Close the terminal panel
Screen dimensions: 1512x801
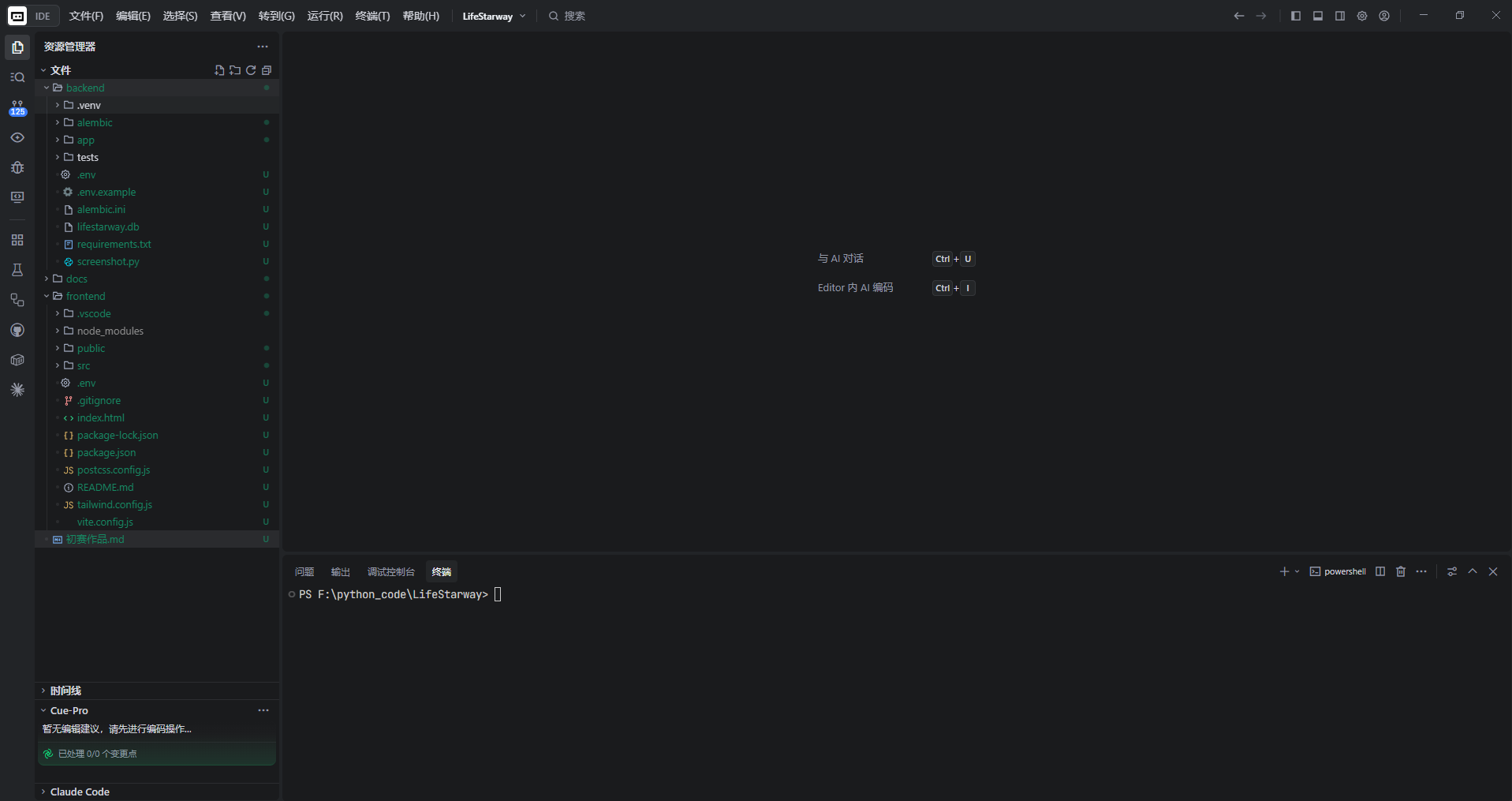click(1493, 571)
